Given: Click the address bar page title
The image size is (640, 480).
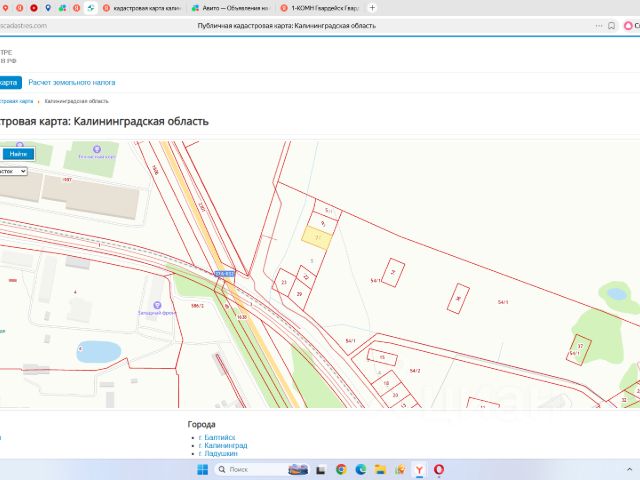Looking at the screenshot, I should [x=287, y=26].
